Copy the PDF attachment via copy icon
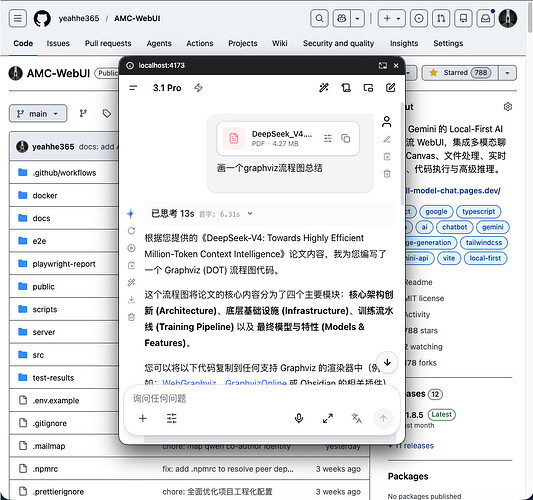533x500 pixels. (345, 138)
